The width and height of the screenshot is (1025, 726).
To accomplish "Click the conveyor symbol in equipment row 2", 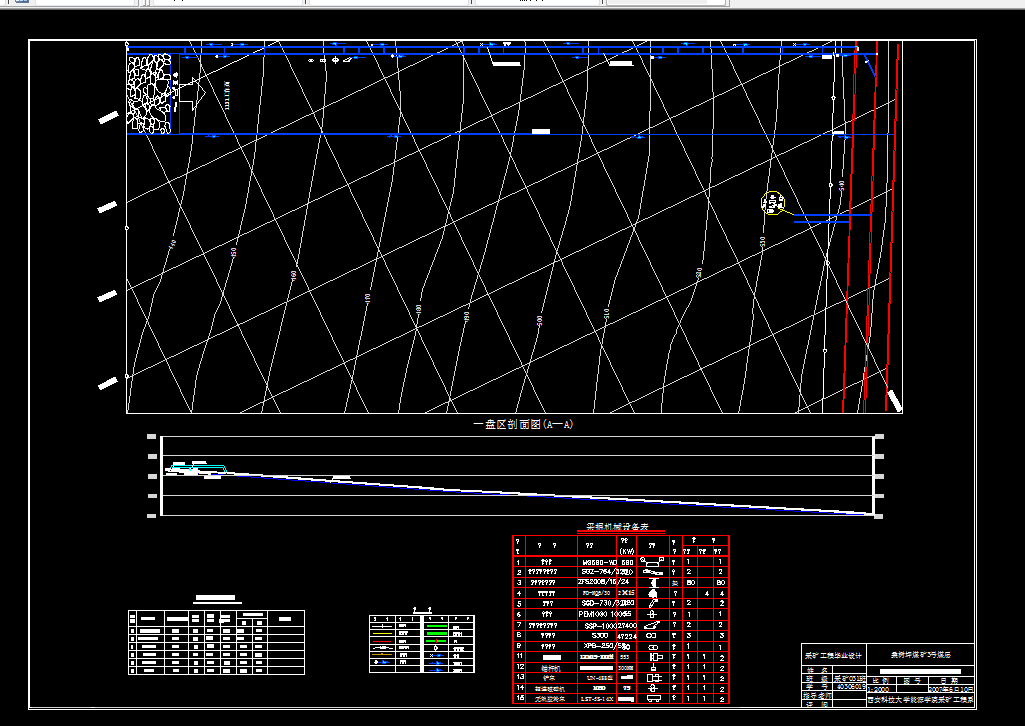I will point(652,572).
